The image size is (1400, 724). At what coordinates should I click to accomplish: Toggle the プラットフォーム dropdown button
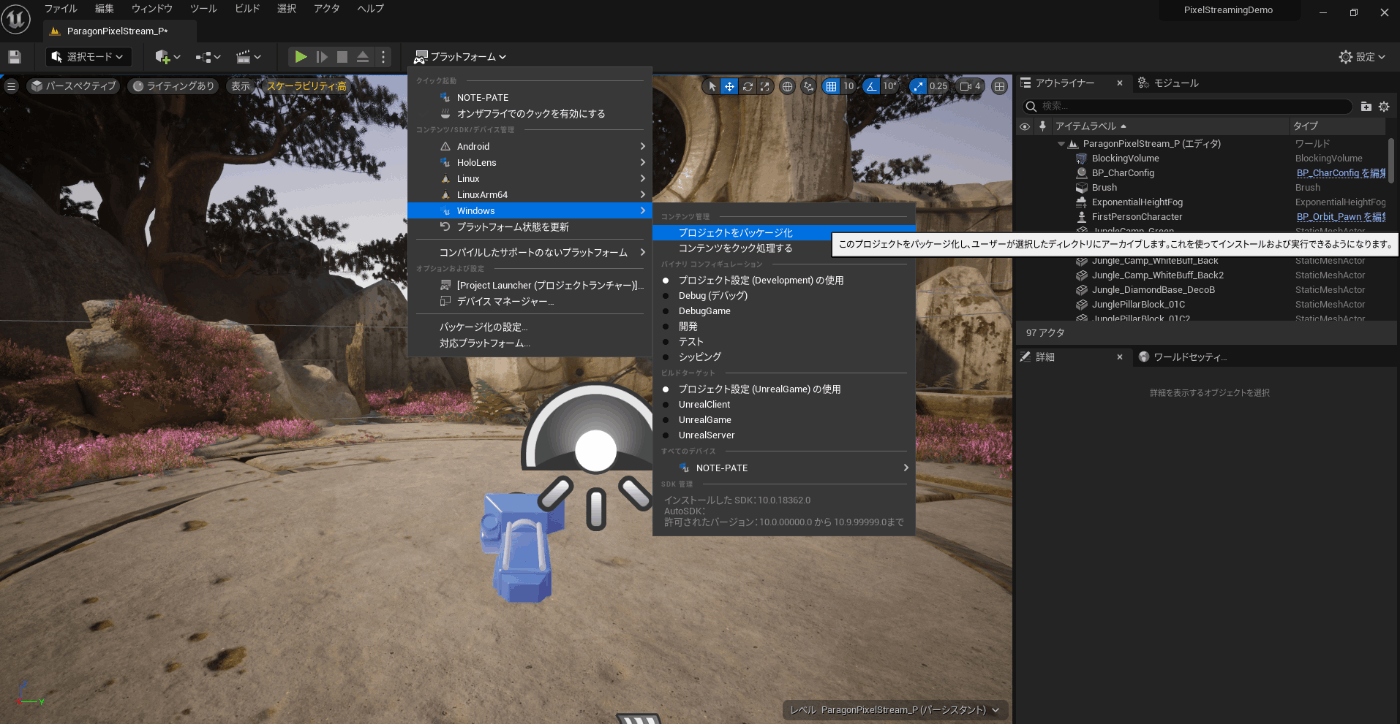[460, 57]
